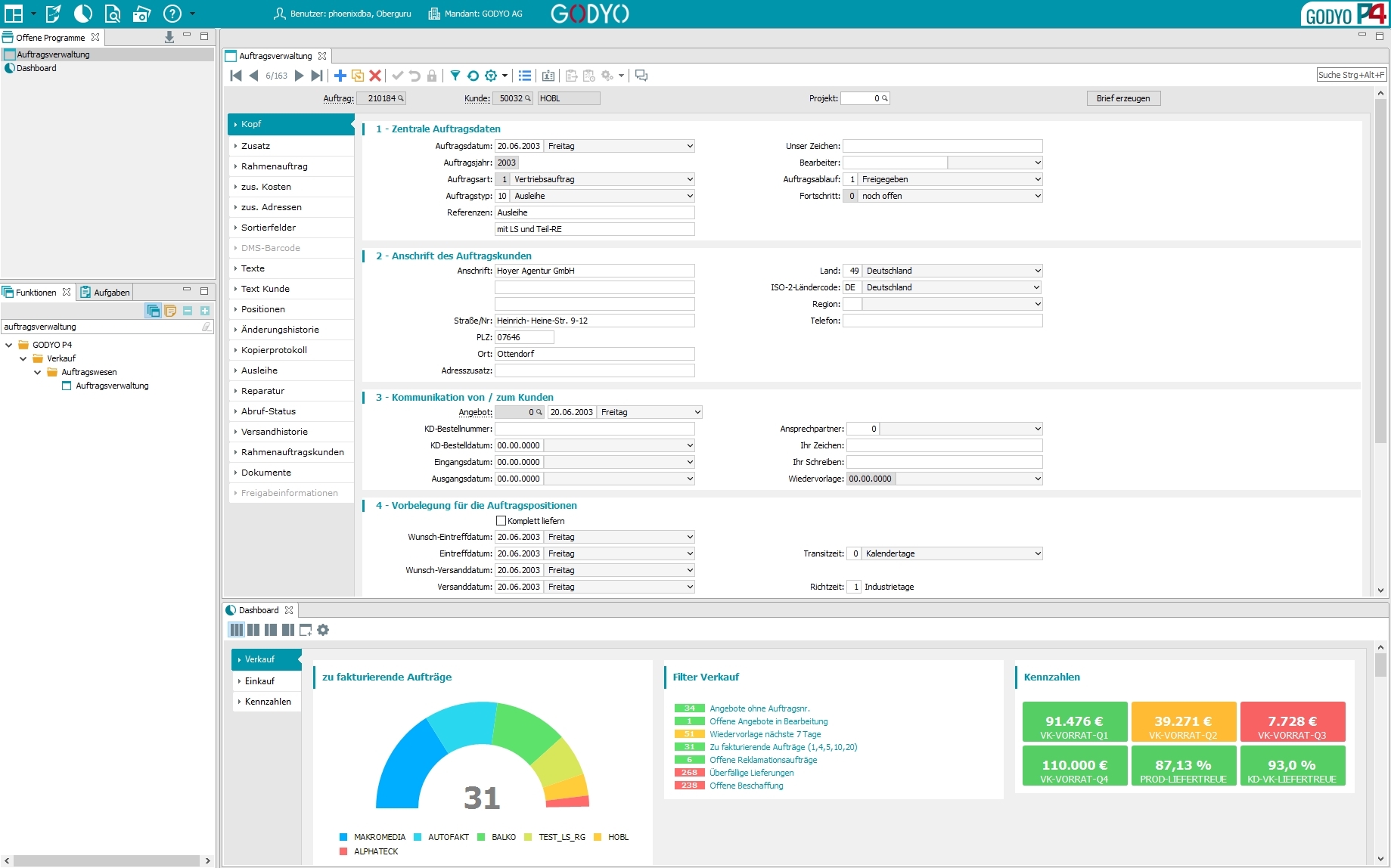The image size is (1391, 868).
Task: Click the contact card icon in toolbar
Action: 548,76
